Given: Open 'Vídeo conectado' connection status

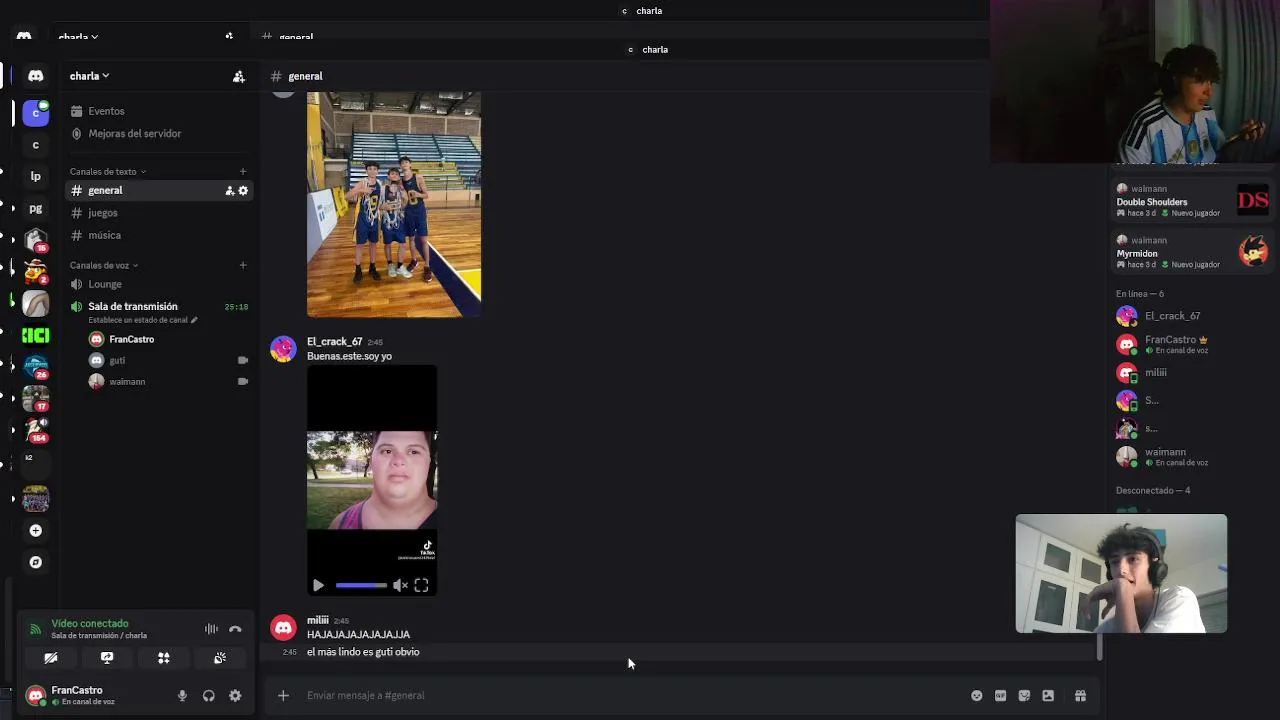Looking at the screenshot, I should [x=90, y=623].
